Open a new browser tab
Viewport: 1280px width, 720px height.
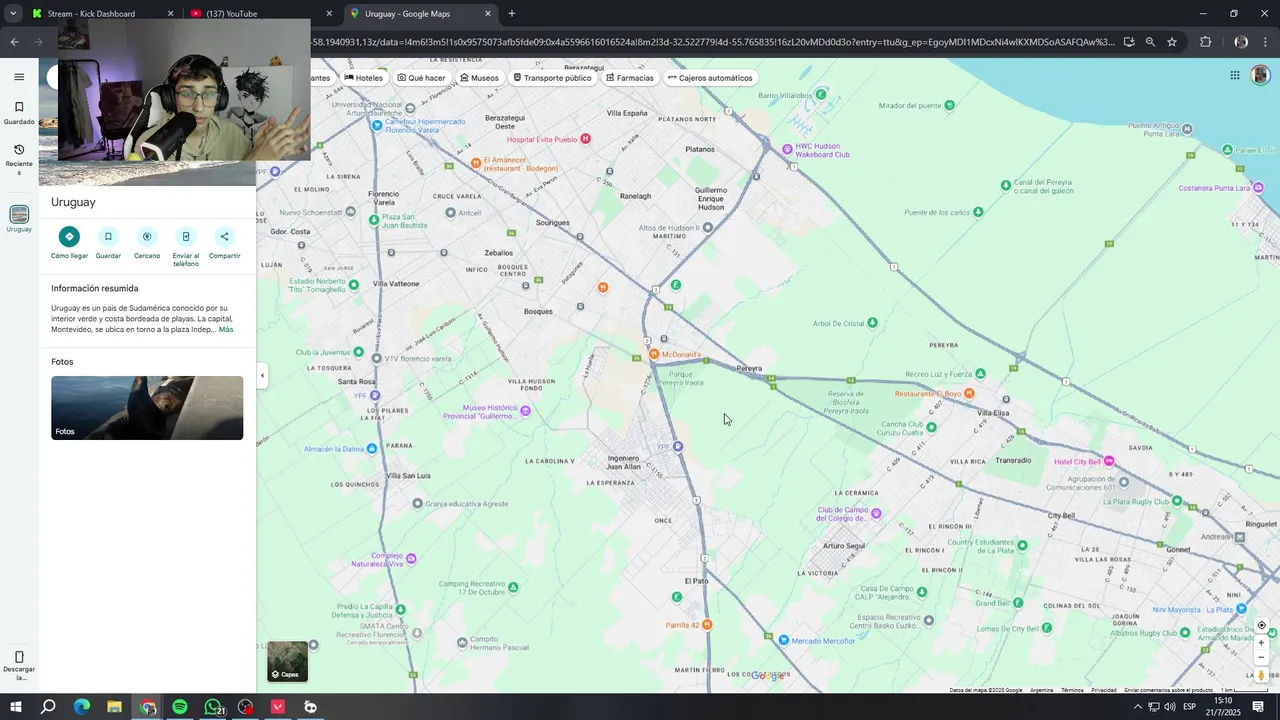point(512,14)
